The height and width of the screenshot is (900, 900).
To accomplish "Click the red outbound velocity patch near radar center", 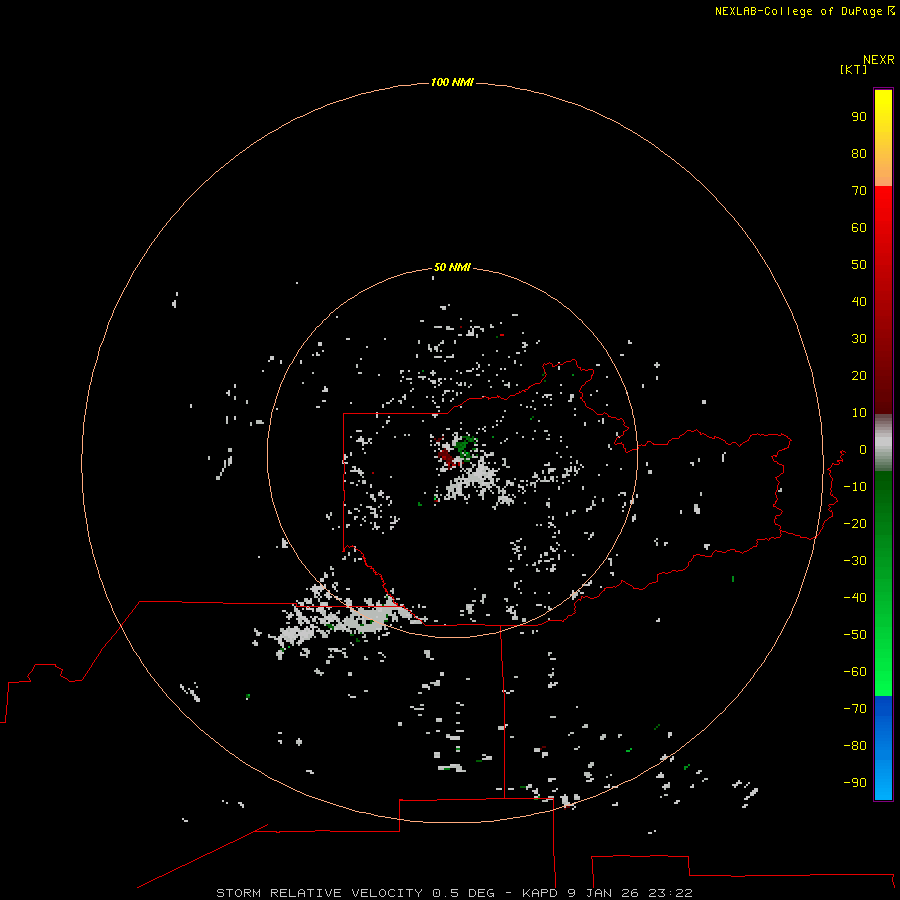I will (x=447, y=457).
